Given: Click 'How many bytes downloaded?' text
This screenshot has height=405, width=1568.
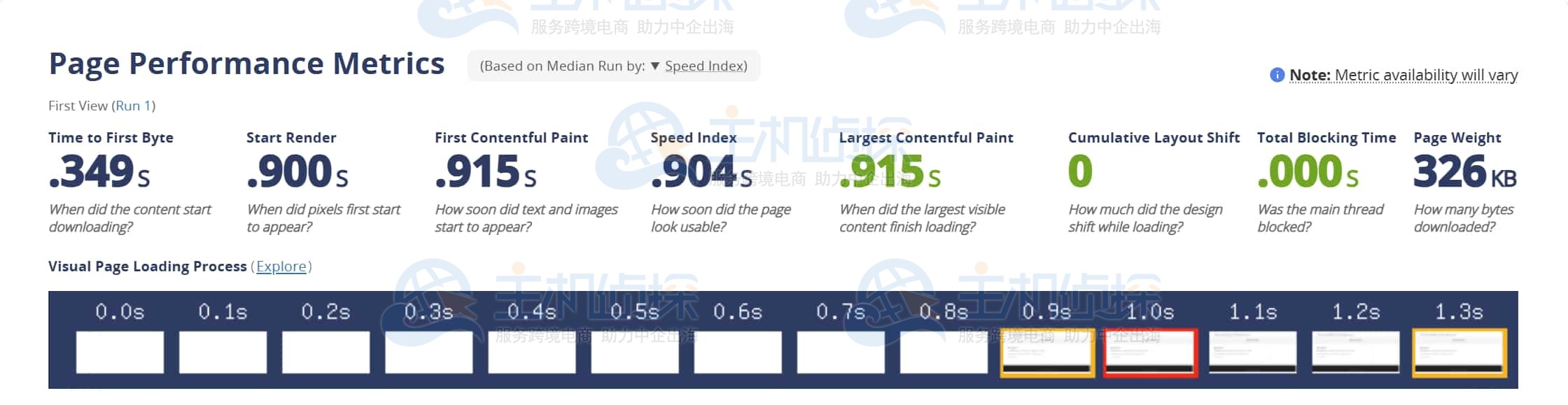Looking at the screenshot, I should [1464, 218].
